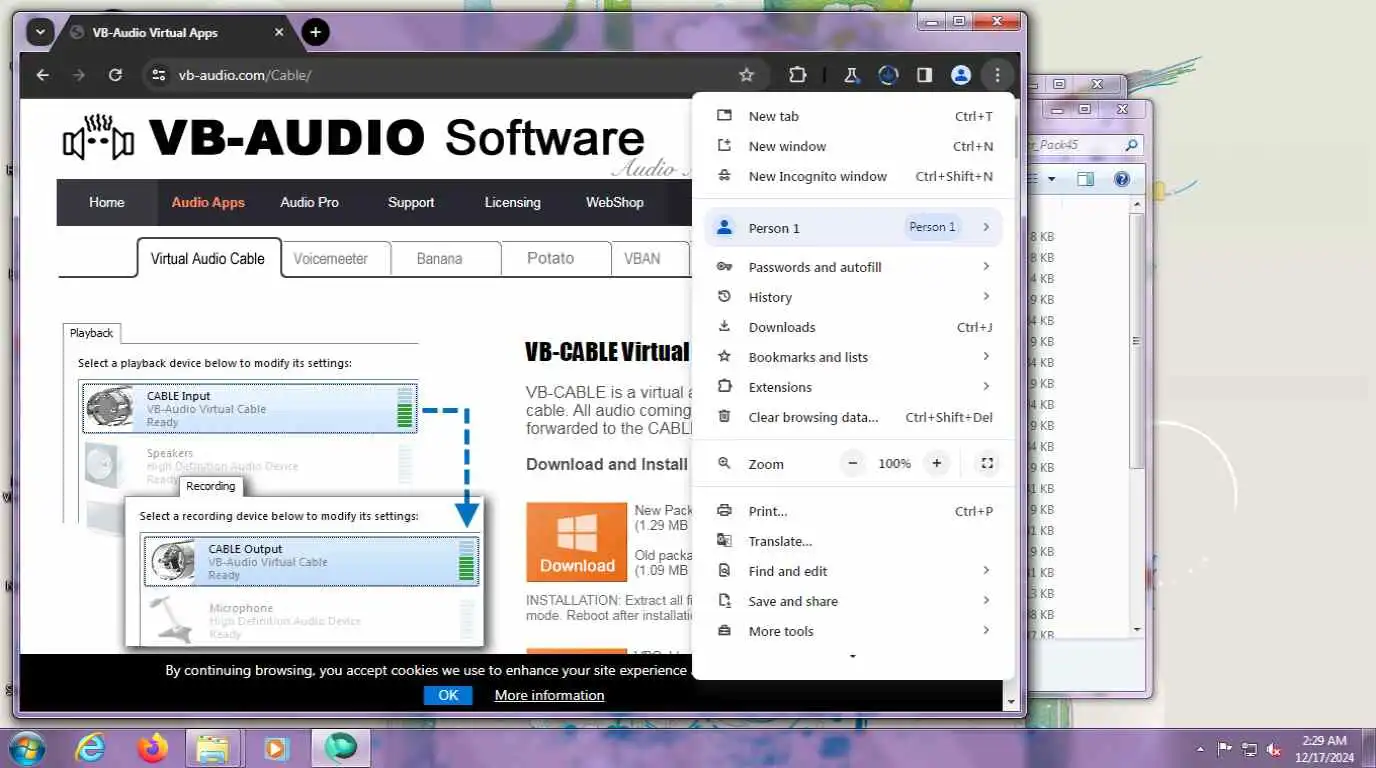Screen dimensions: 1376x768
Task: Open the More information cookie link
Action: 549,695
